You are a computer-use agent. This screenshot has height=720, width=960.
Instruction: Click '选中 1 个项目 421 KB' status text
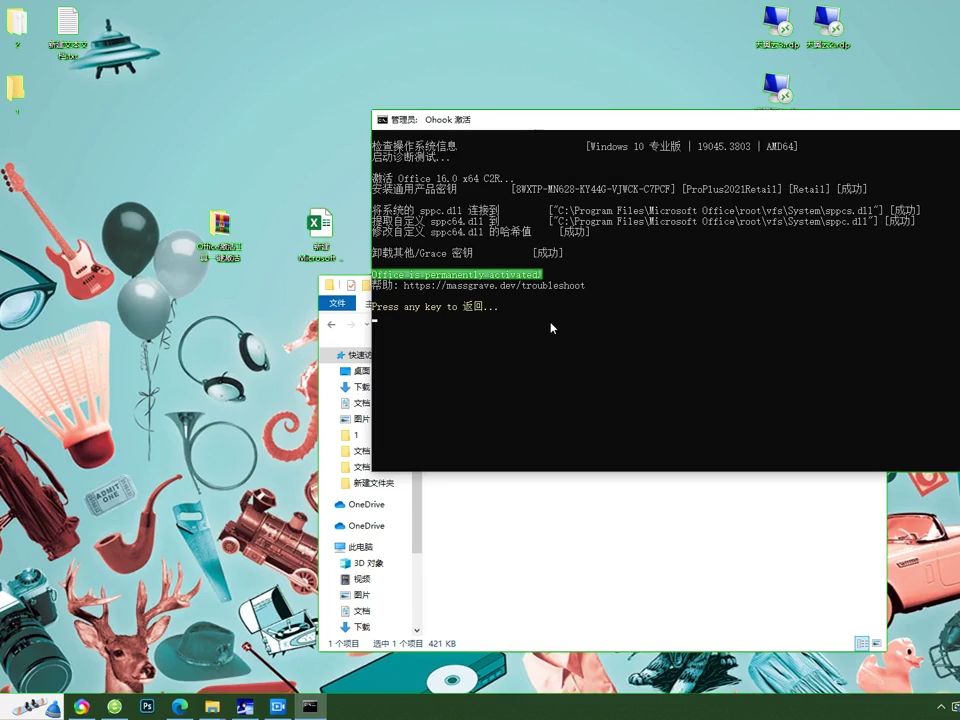pos(414,643)
